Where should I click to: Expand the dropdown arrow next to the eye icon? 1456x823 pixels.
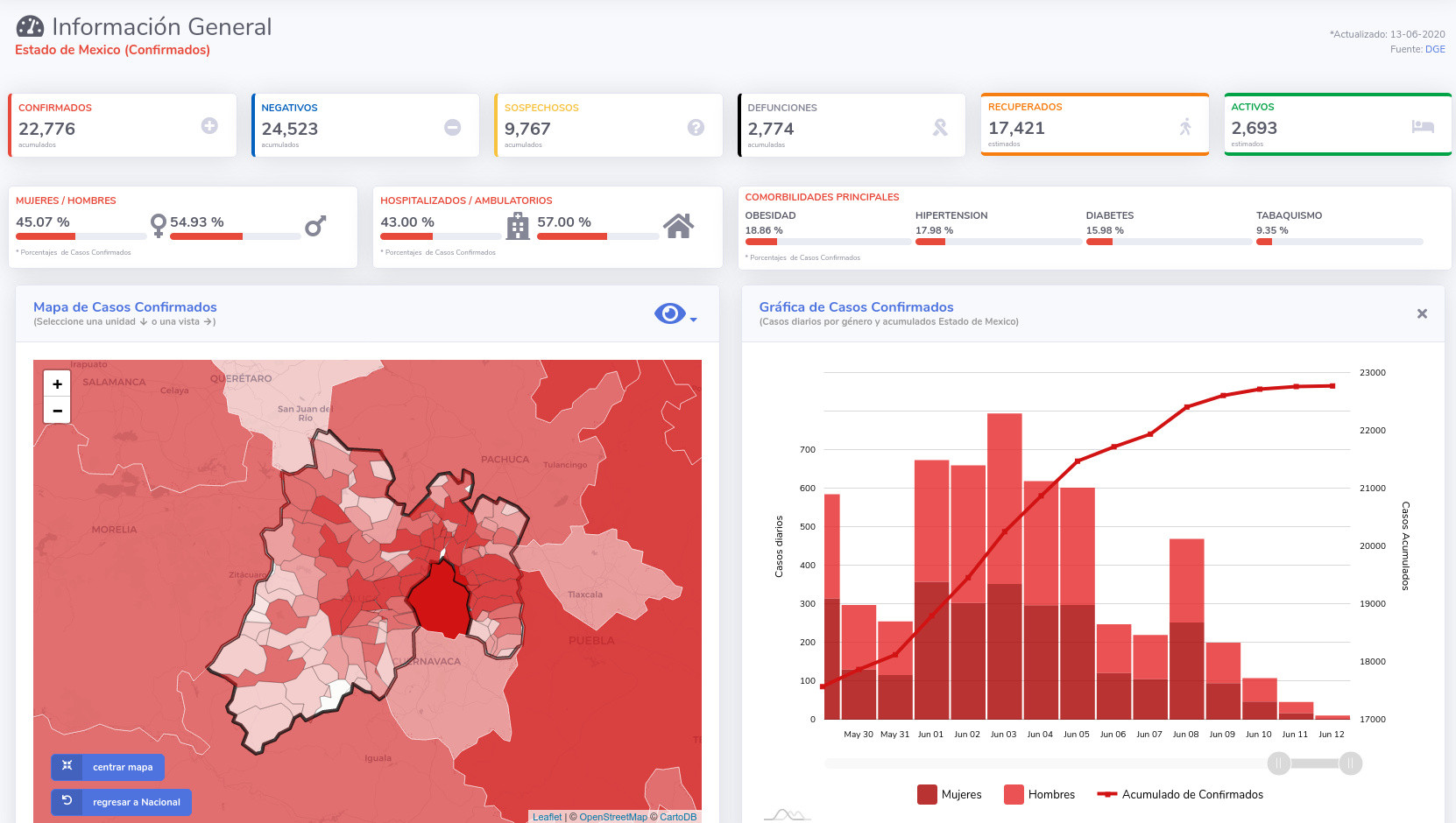(x=693, y=320)
